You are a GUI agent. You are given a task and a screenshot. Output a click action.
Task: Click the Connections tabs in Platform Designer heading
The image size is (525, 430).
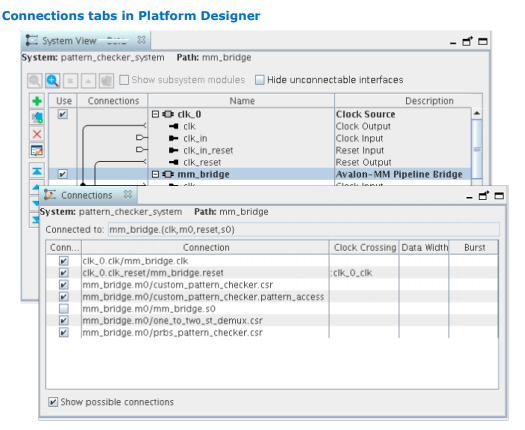click(x=131, y=16)
